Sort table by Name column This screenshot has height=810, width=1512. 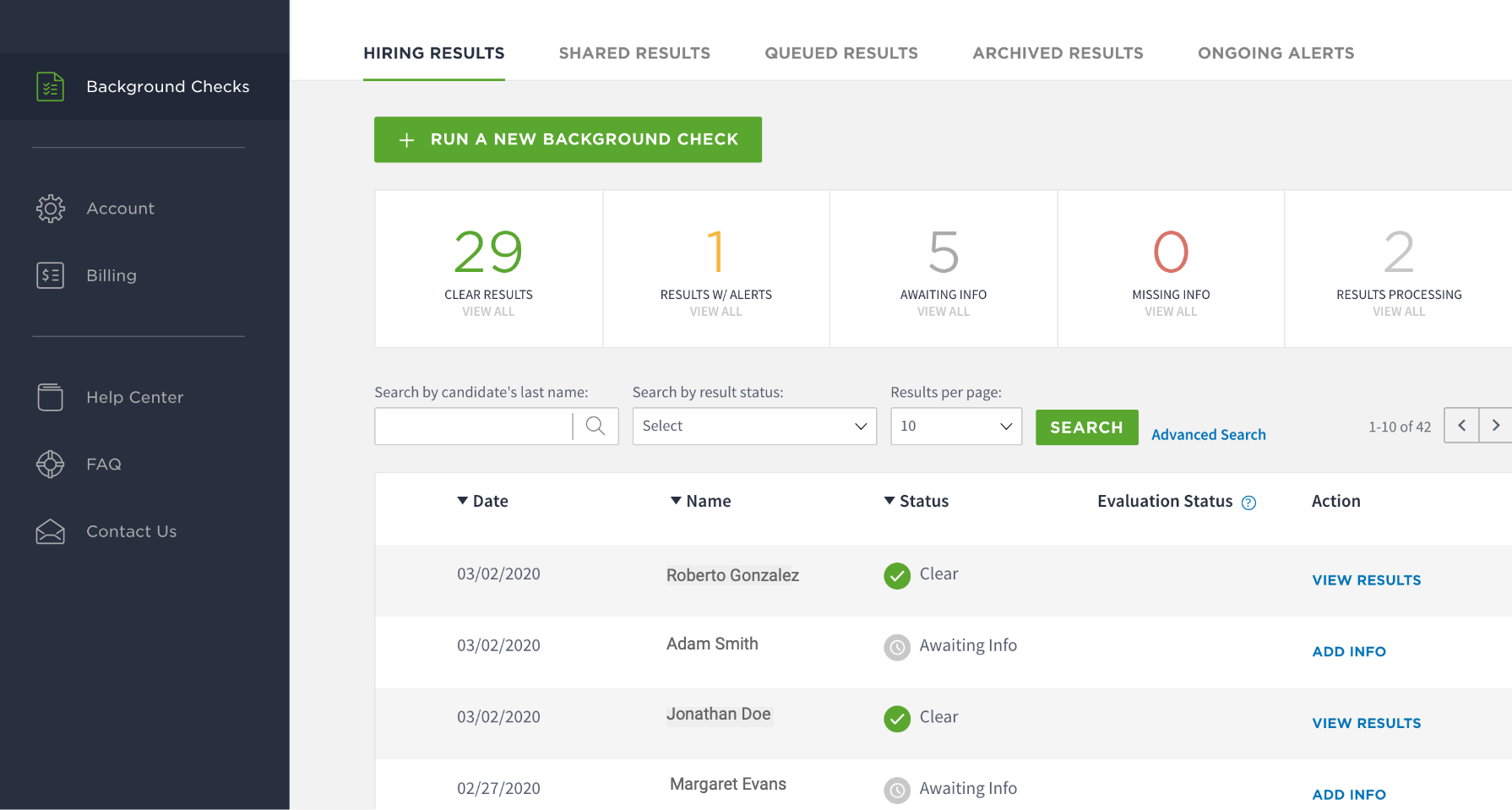[700, 501]
